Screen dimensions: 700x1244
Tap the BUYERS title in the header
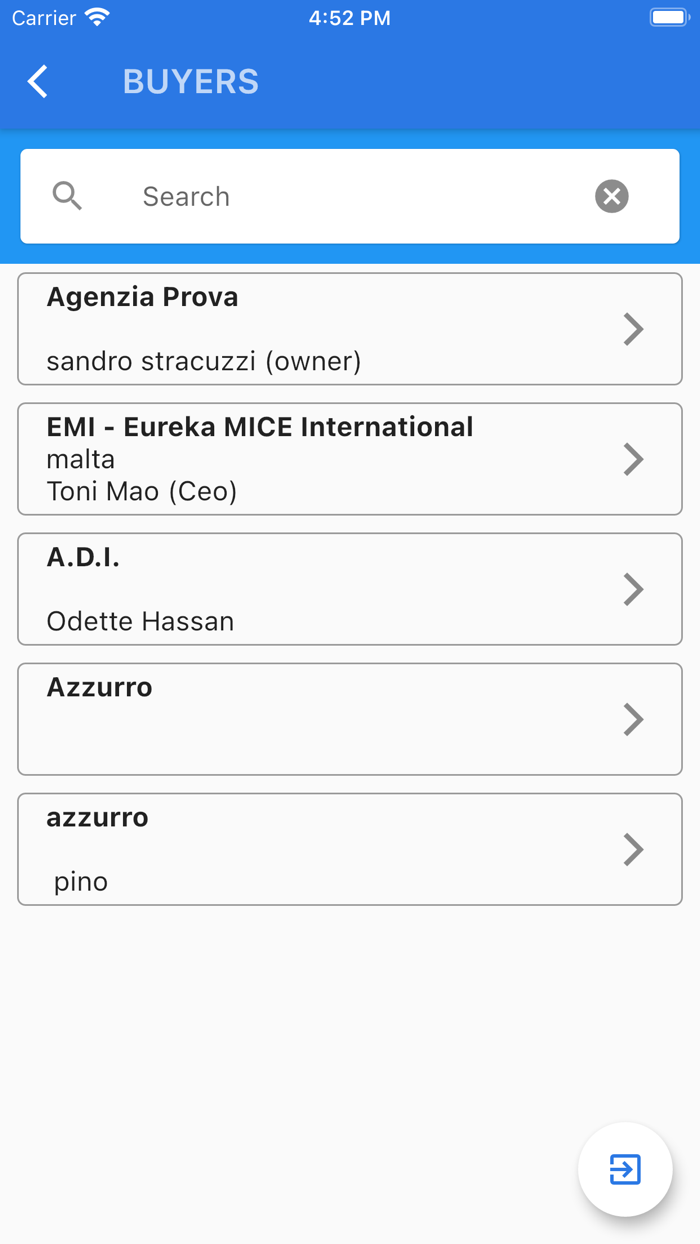(x=190, y=81)
